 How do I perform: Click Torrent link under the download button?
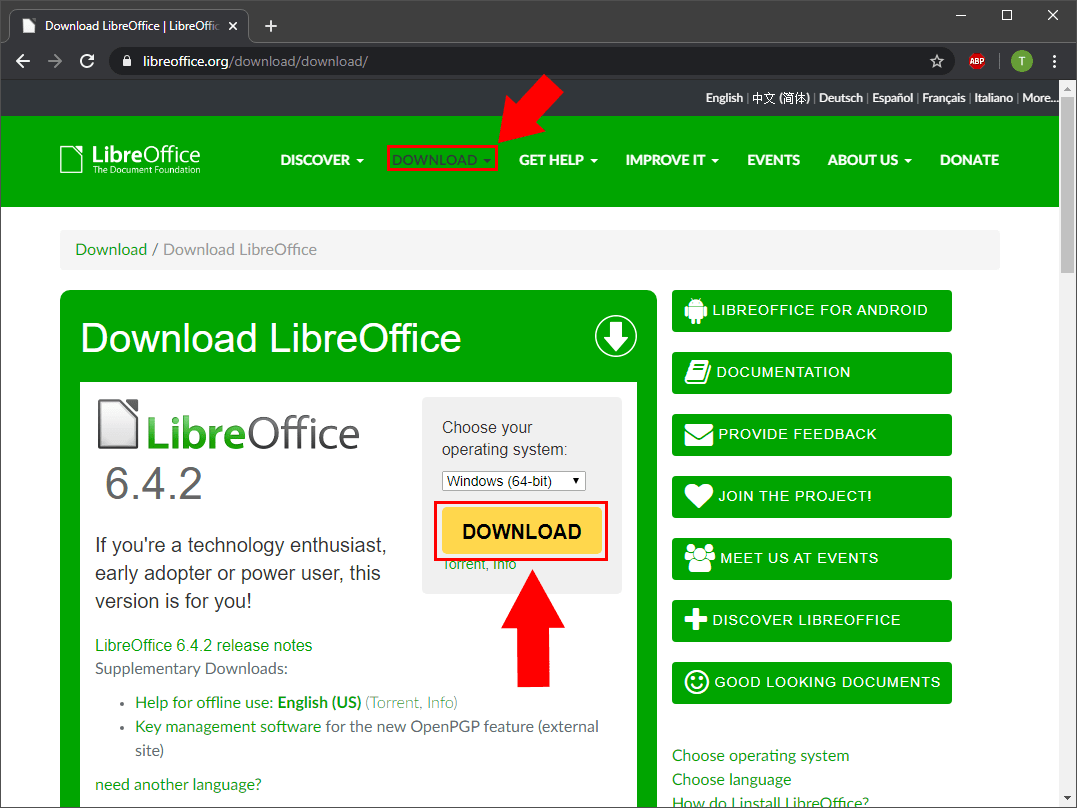point(464,564)
